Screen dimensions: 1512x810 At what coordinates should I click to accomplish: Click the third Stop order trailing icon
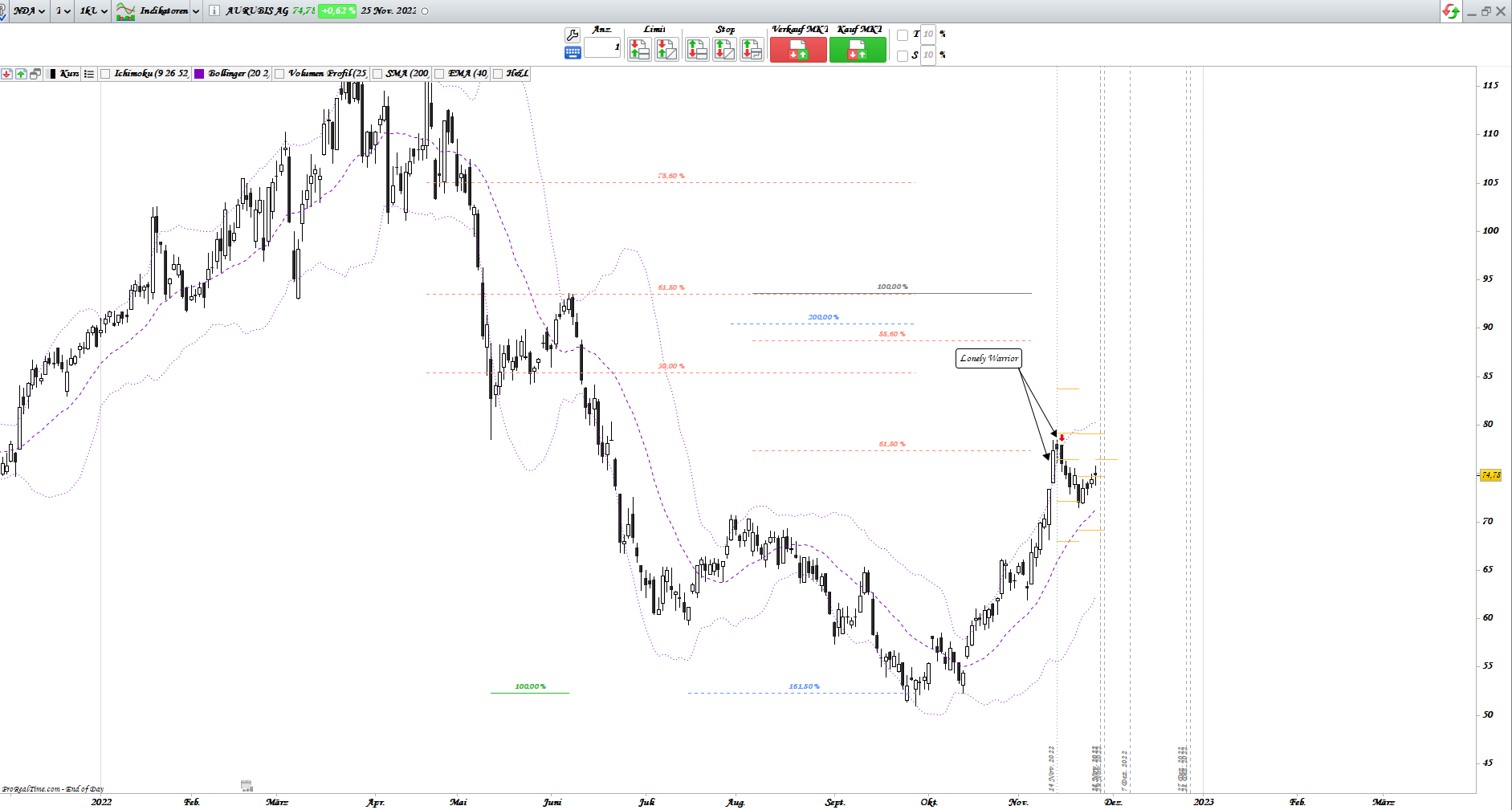pyautogui.click(x=752, y=50)
